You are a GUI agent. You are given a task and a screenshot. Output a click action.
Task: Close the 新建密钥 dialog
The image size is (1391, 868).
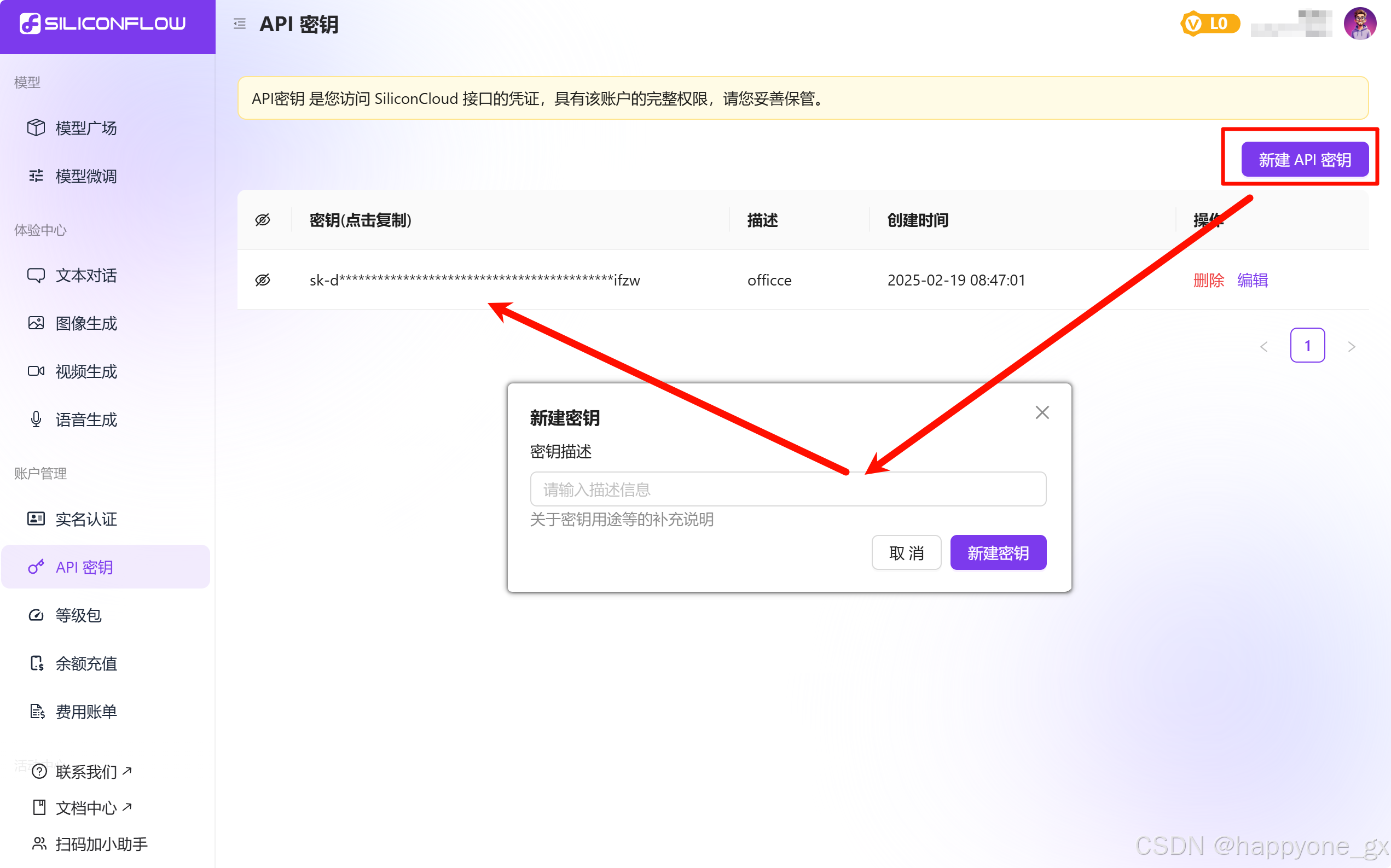[1042, 413]
